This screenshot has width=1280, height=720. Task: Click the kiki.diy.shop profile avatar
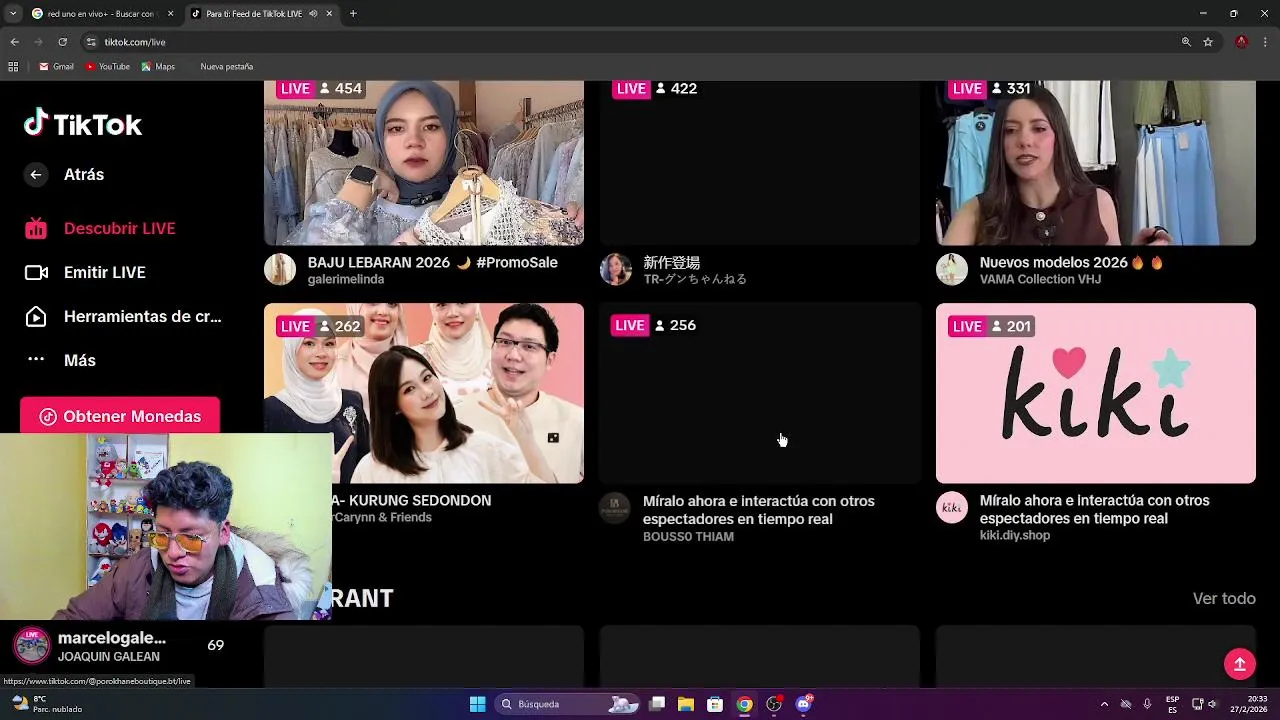pos(952,508)
